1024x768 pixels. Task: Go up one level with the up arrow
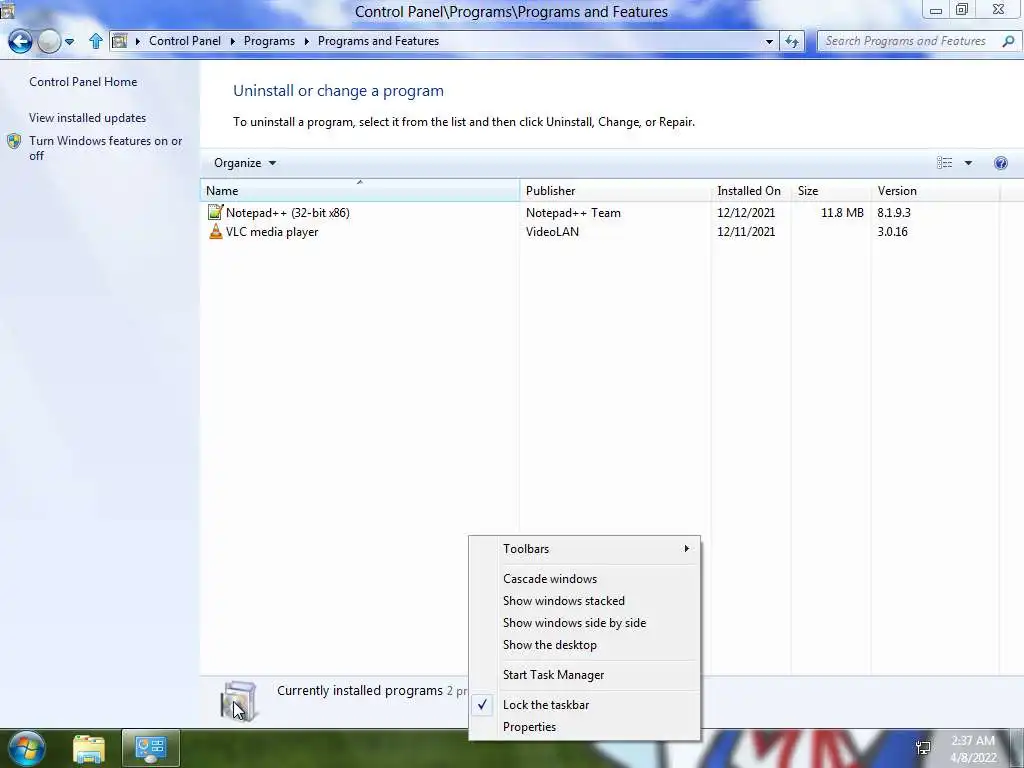coord(96,41)
